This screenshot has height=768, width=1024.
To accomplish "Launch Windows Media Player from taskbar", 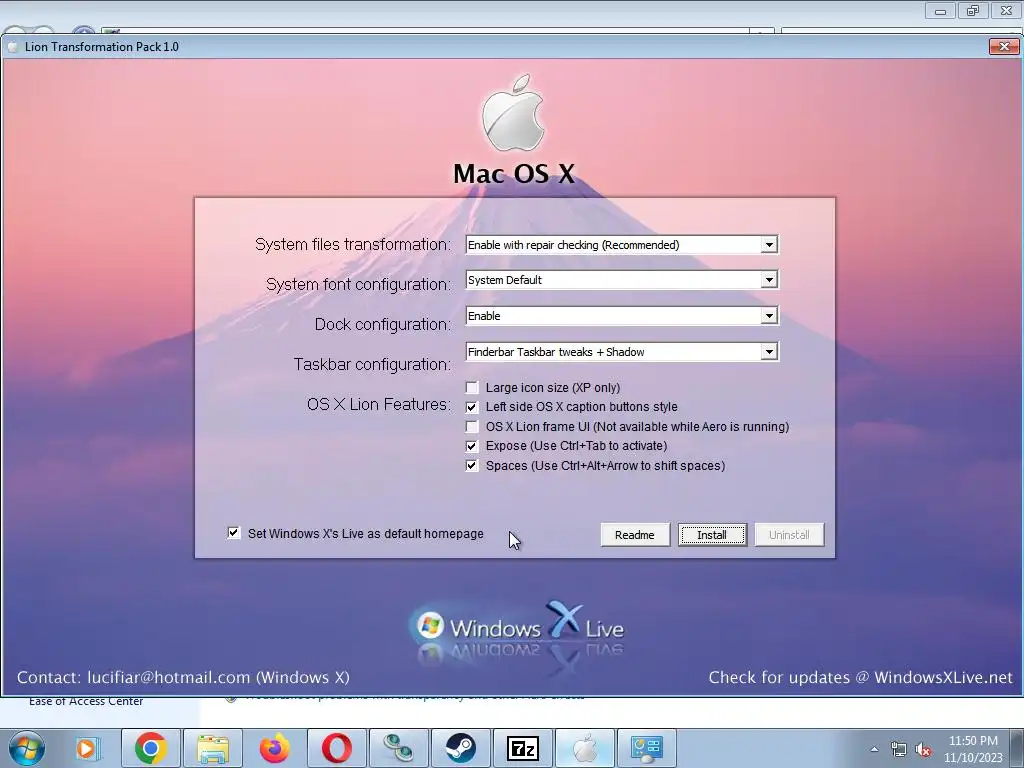I will [x=87, y=748].
